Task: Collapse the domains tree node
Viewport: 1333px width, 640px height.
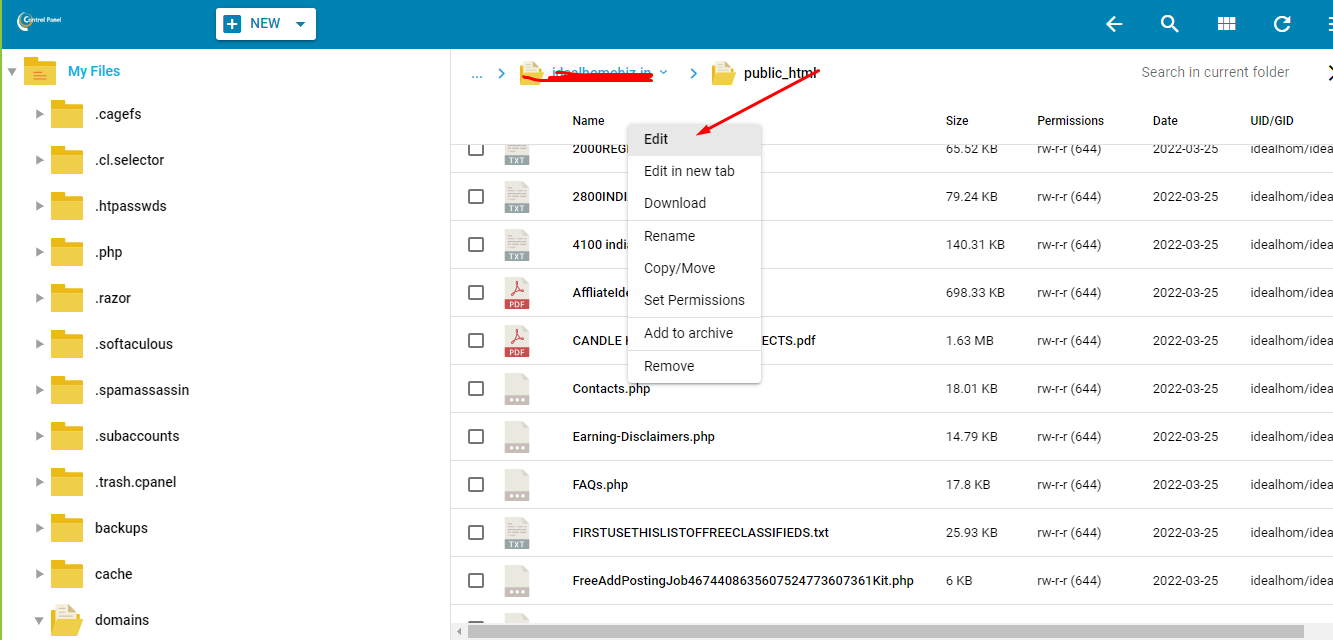Action: coord(40,621)
